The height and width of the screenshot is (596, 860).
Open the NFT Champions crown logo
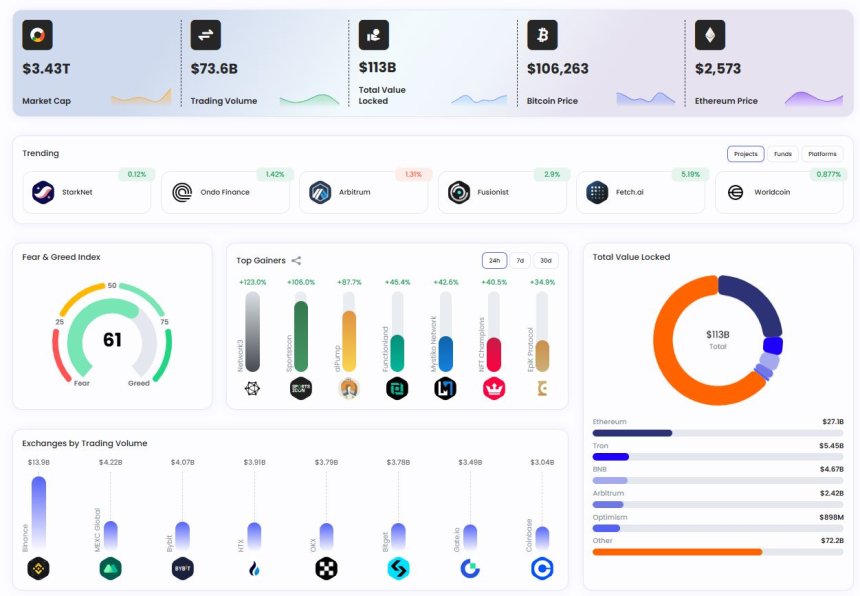(494, 389)
